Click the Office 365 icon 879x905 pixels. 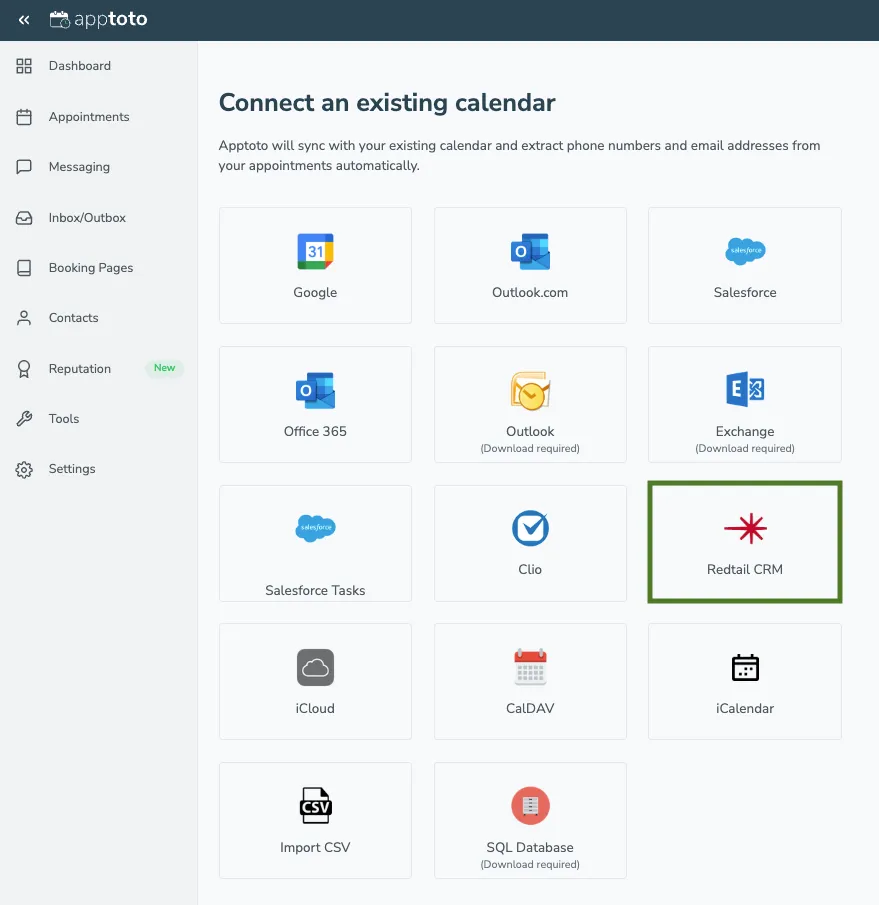click(x=315, y=391)
